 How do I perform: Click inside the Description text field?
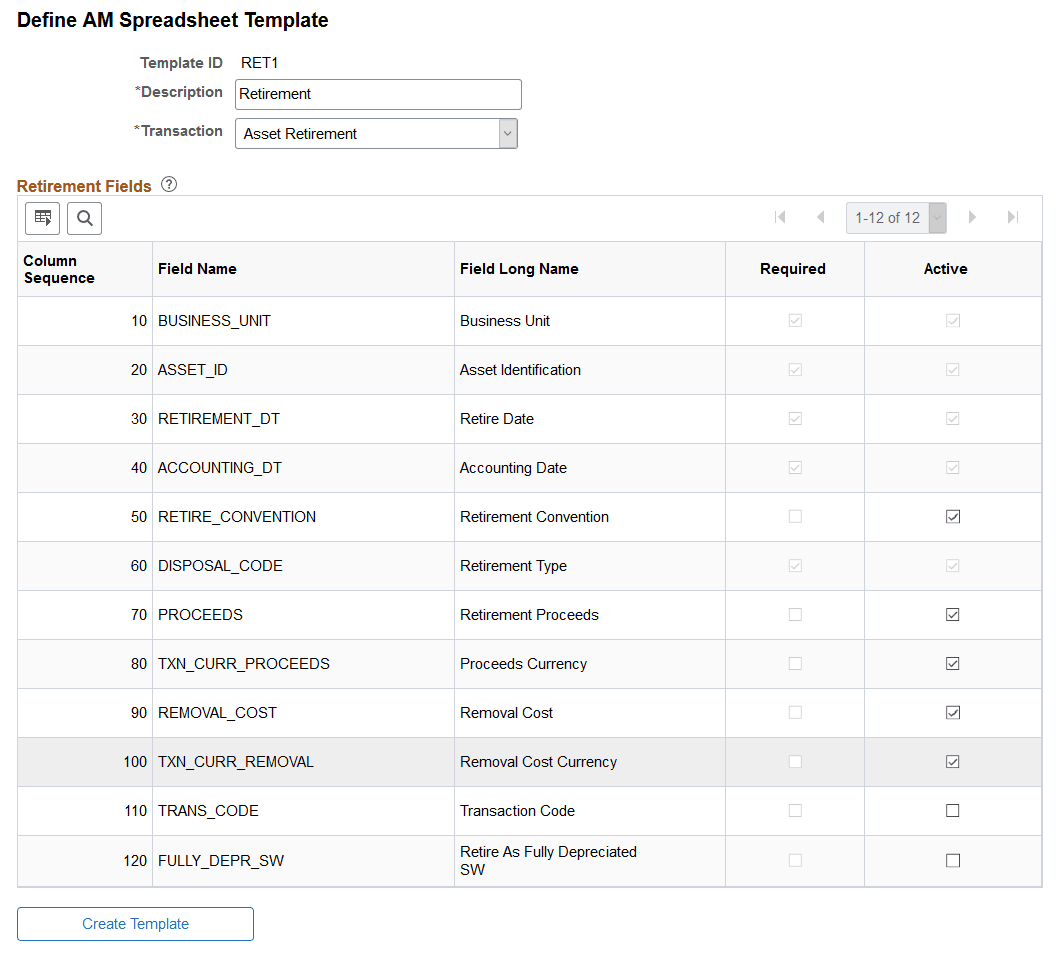[377, 94]
